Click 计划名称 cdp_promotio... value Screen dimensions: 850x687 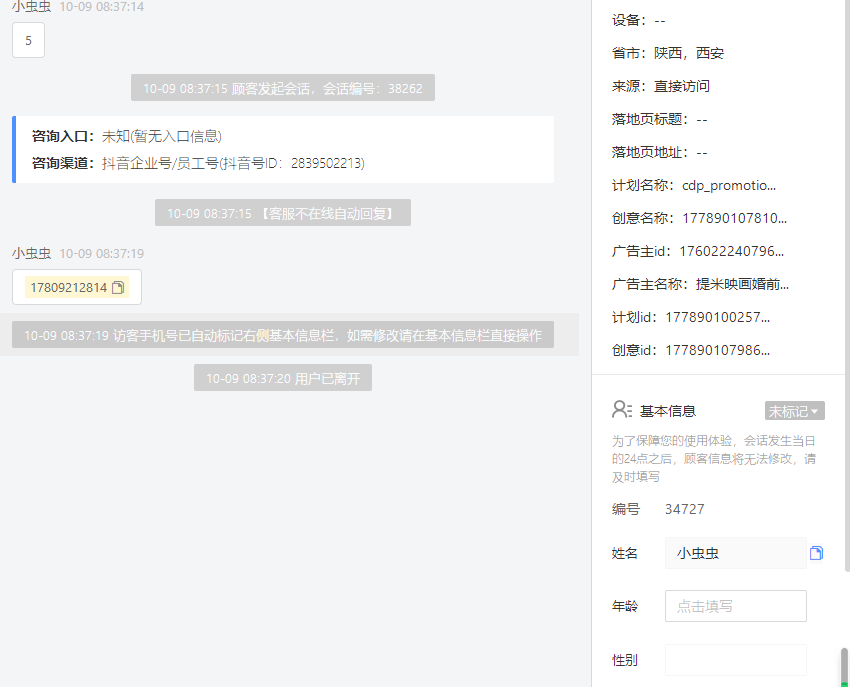[729, 185]
